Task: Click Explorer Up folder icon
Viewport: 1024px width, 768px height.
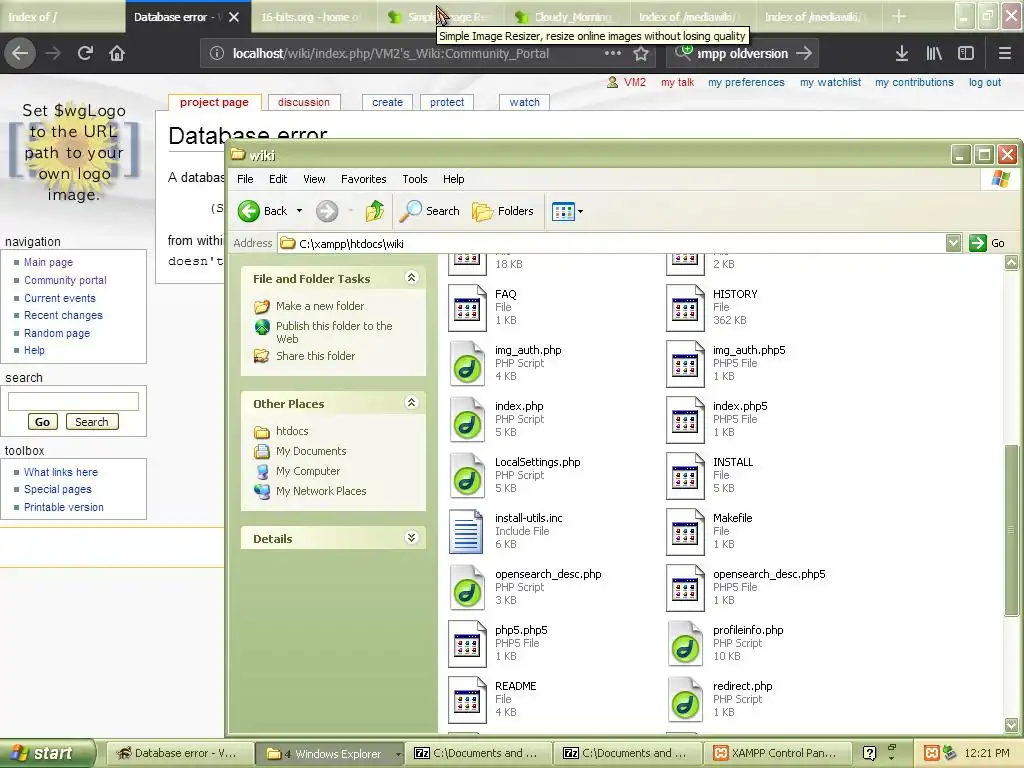Action: tap(375, 211)
